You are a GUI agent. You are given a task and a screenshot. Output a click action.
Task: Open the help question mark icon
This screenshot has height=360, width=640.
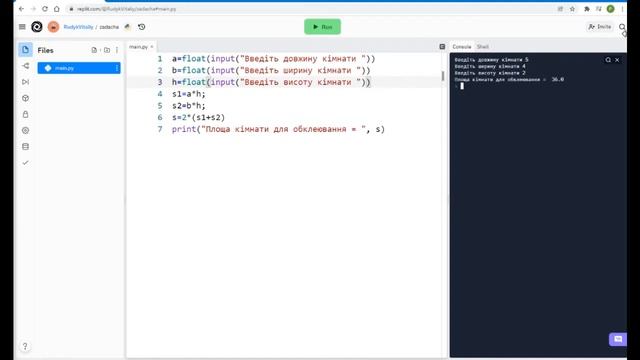pos(25,347)
